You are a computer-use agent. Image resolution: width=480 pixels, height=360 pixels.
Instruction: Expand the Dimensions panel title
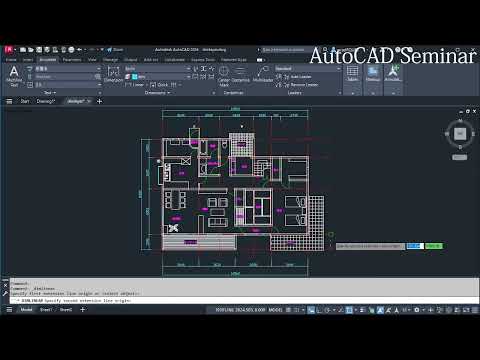click(157, 93)
